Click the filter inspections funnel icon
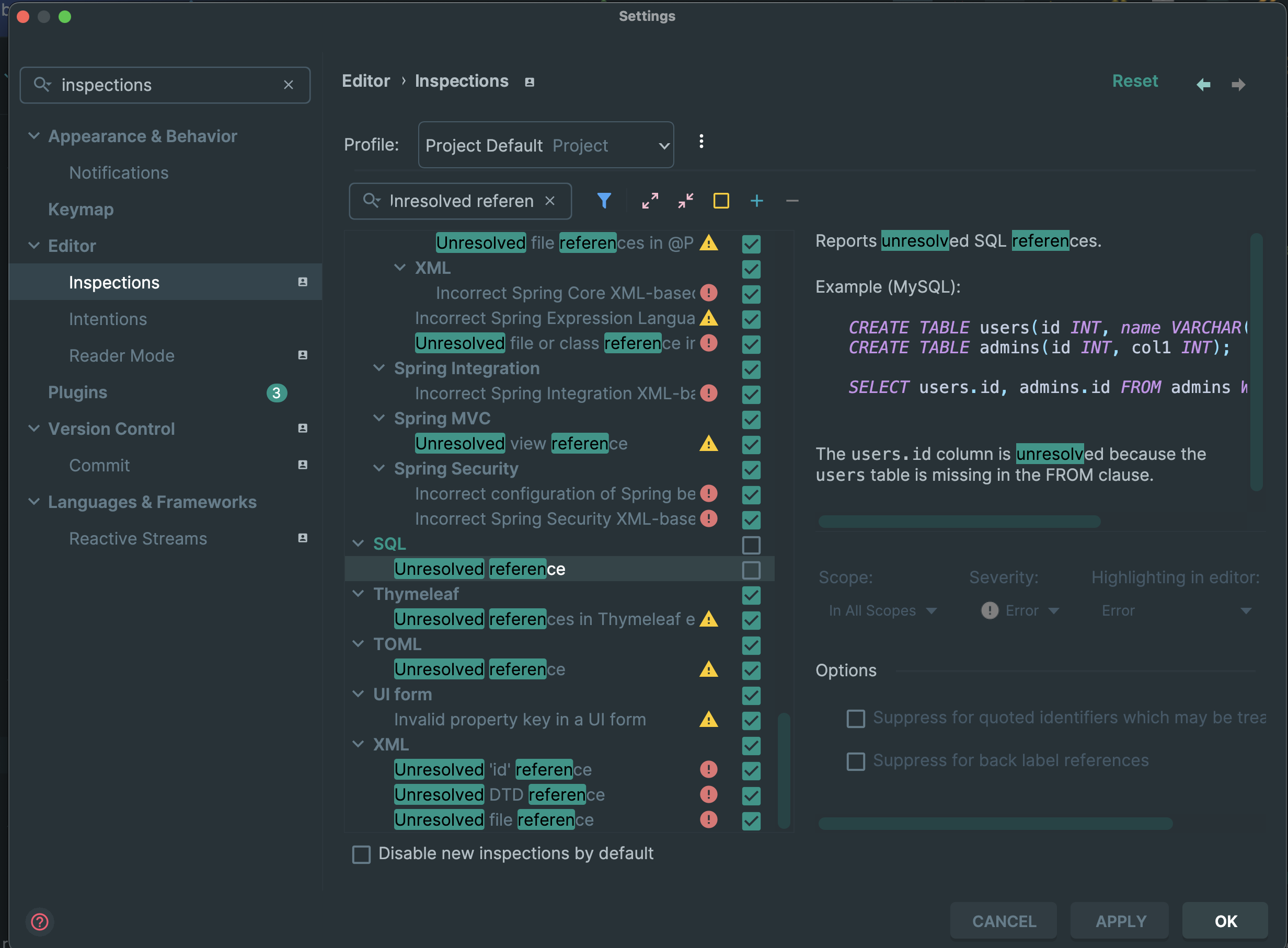Viewport: 1288px width, 948px height. click(x=604, y=201)
